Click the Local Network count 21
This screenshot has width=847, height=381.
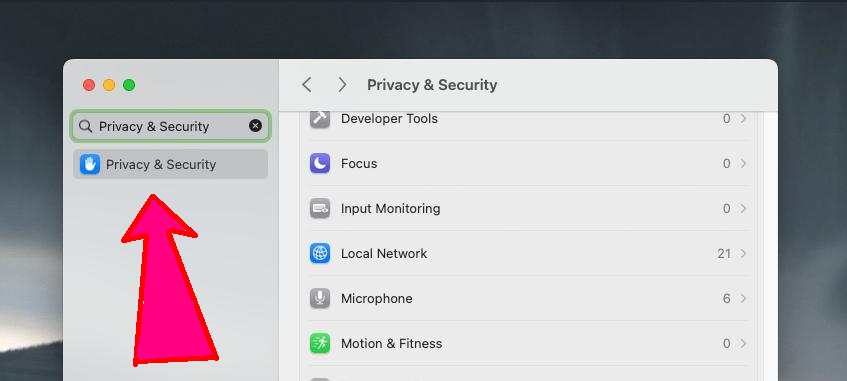[724, 253]
